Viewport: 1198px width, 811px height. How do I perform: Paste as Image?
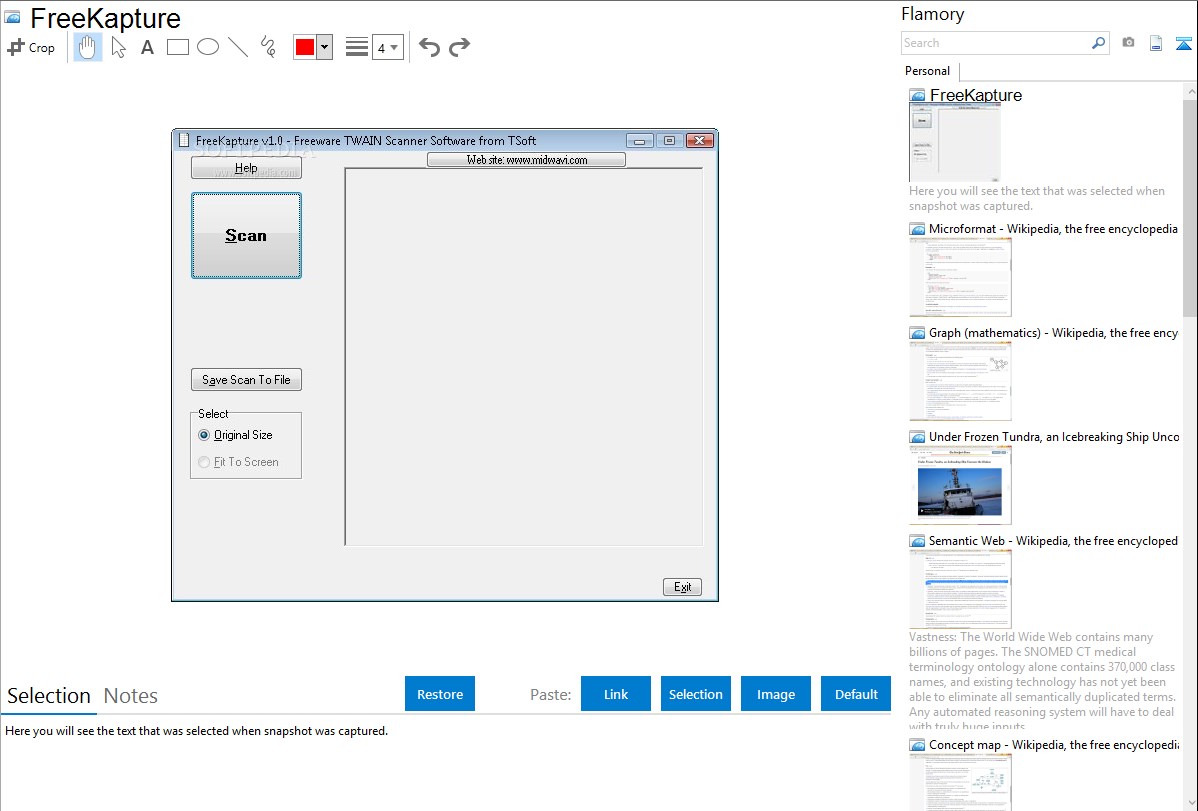click(776, 694)
